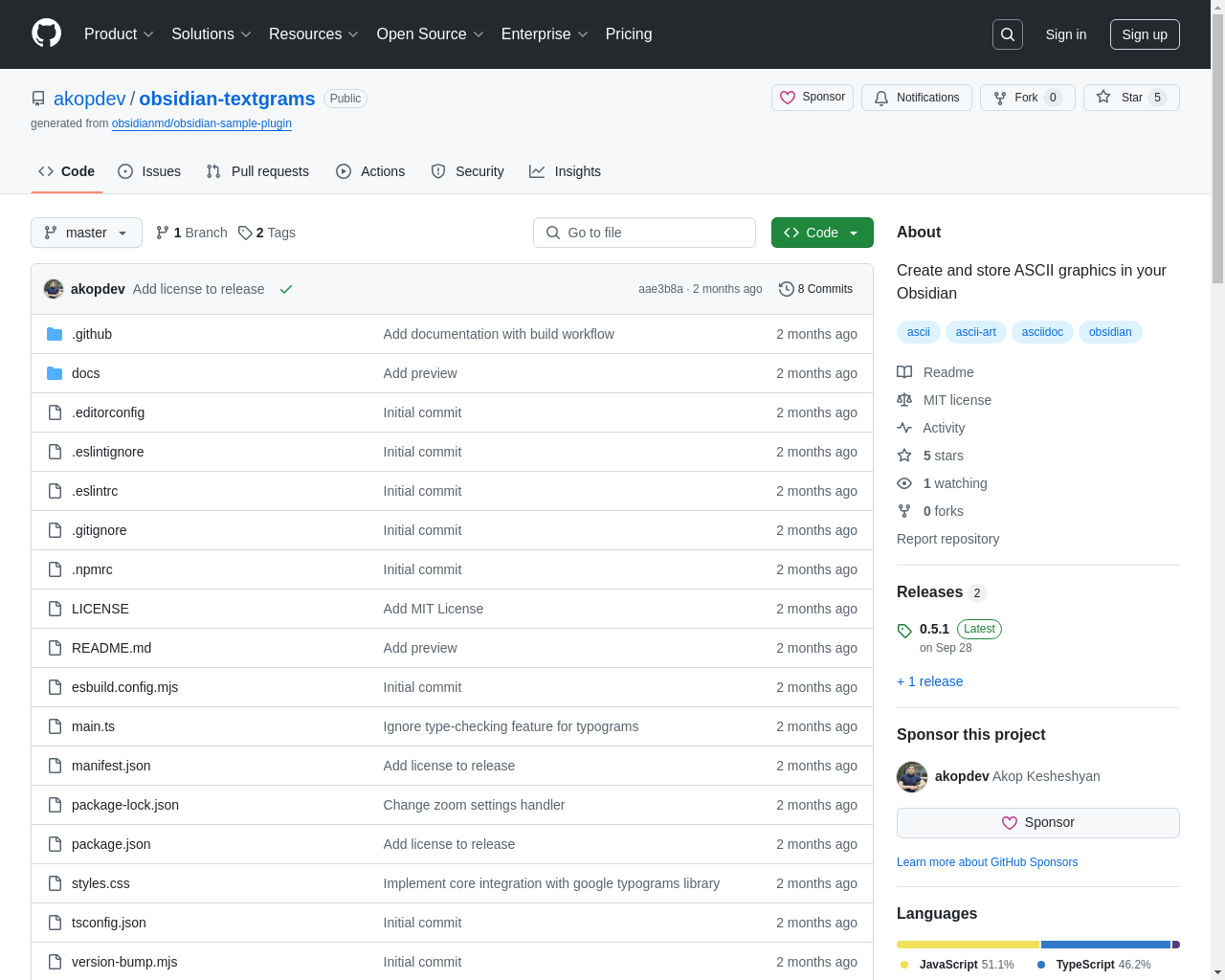Click the repository icon beside akopdev
Image resolution: width=1225 pixels, height=980 pixels.
(38, 99)
